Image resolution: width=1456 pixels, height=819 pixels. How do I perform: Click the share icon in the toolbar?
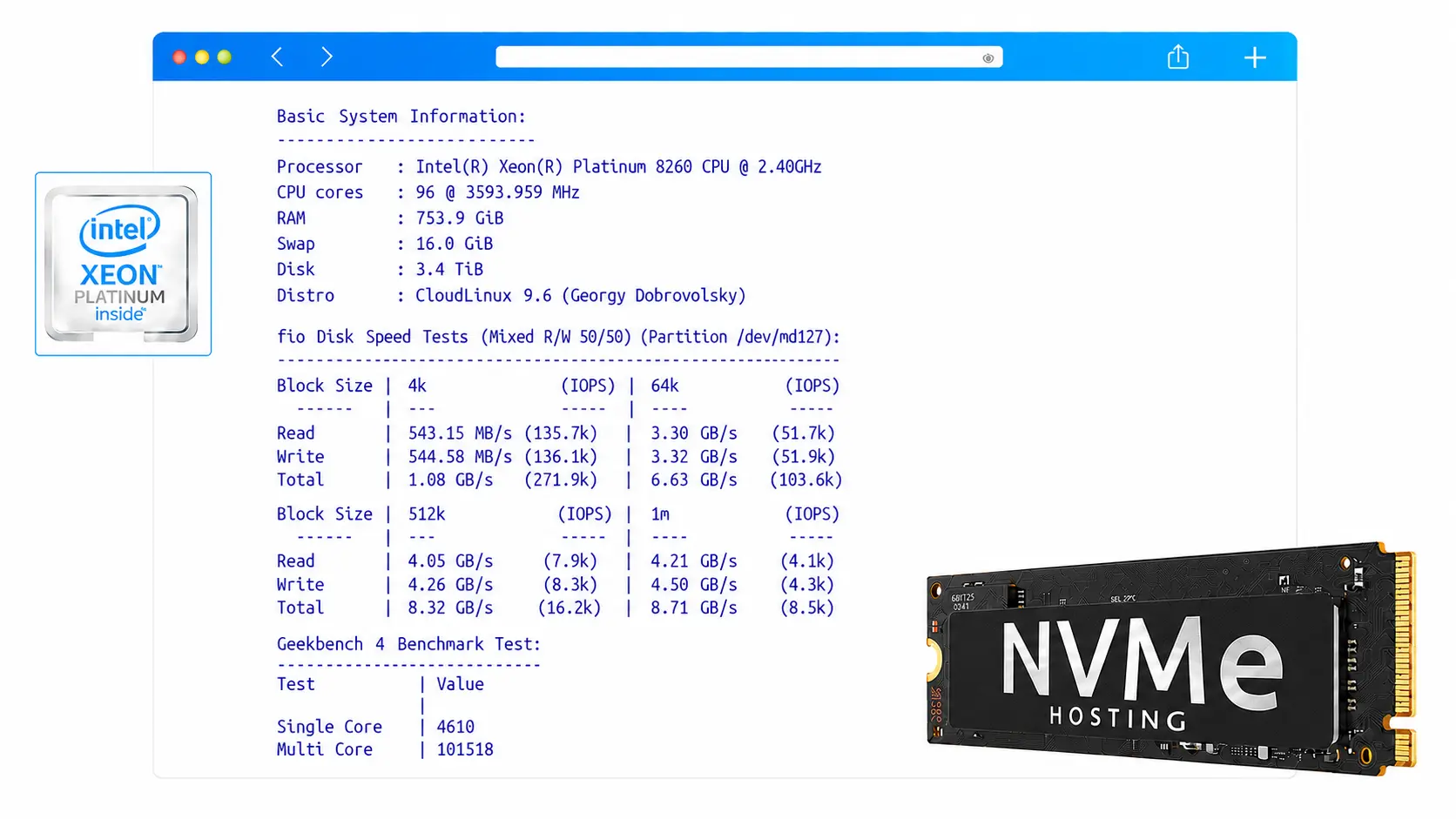pos(1177,57)
